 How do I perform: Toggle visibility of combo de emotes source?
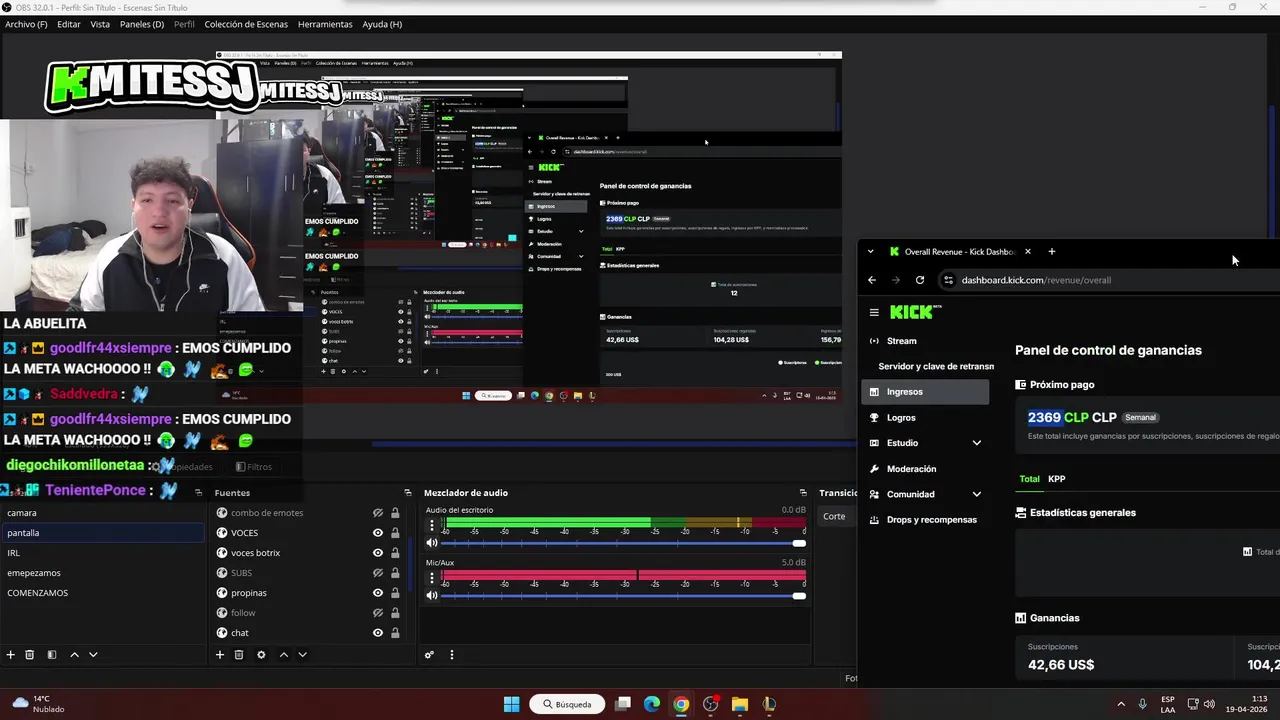(x=378, y=513)
